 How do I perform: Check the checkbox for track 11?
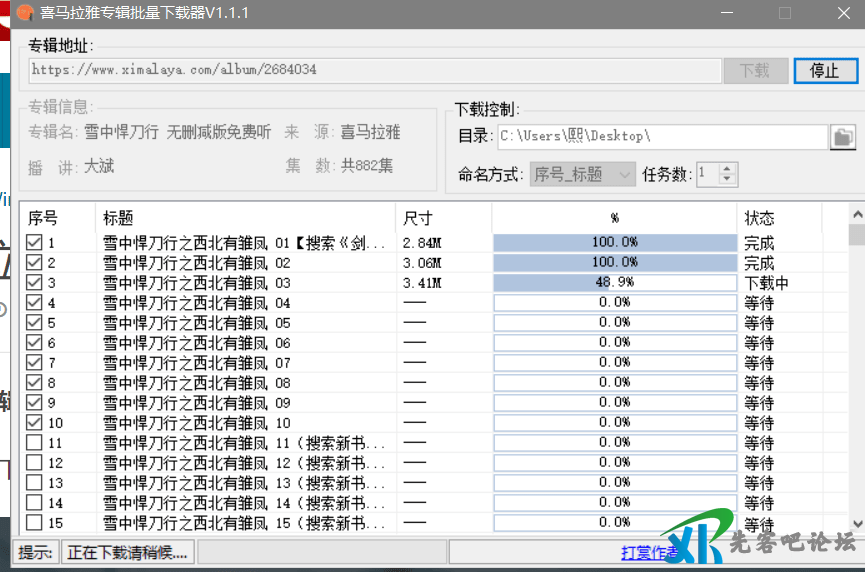34,443
